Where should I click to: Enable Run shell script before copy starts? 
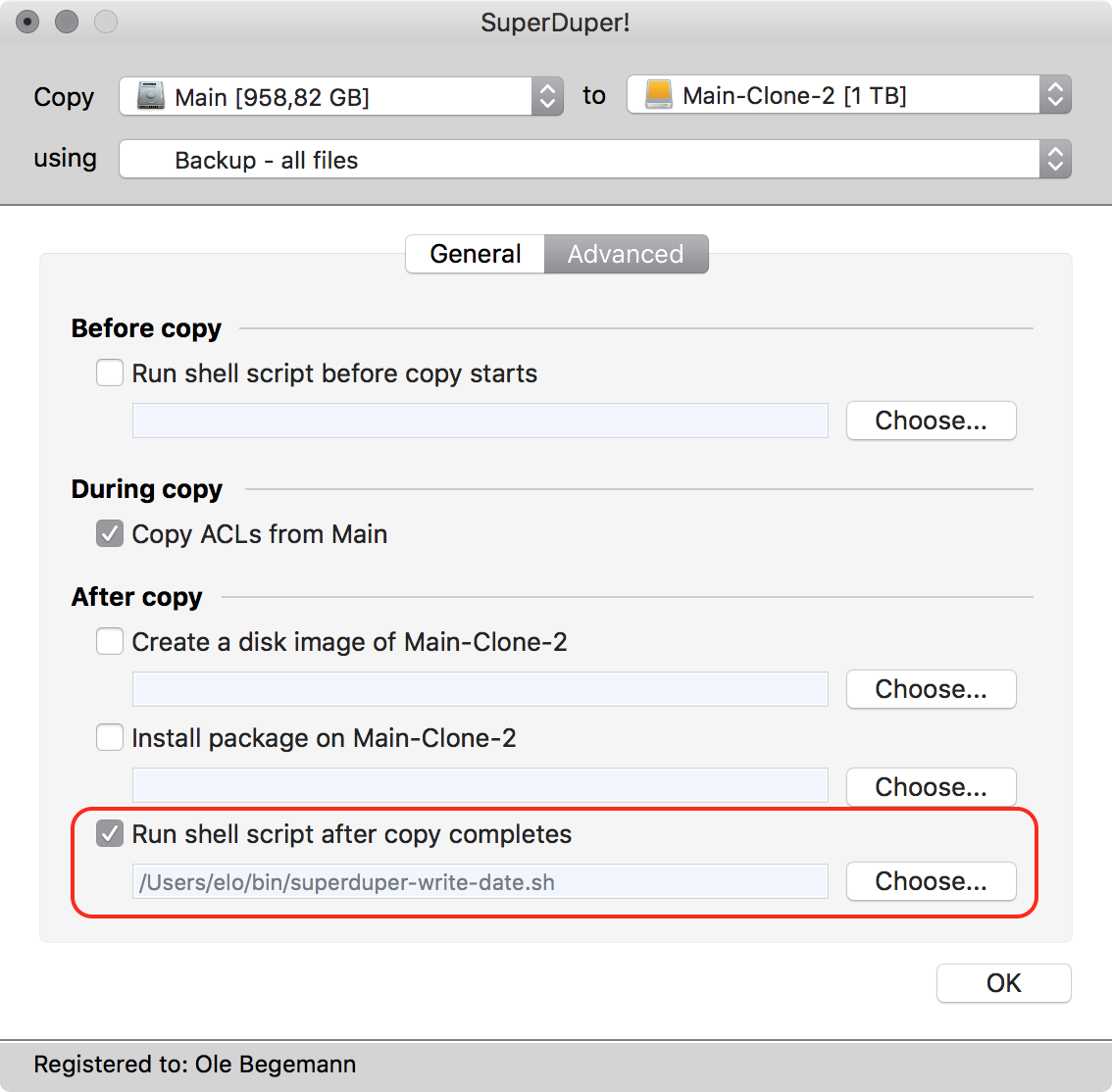tap(110, 373)
